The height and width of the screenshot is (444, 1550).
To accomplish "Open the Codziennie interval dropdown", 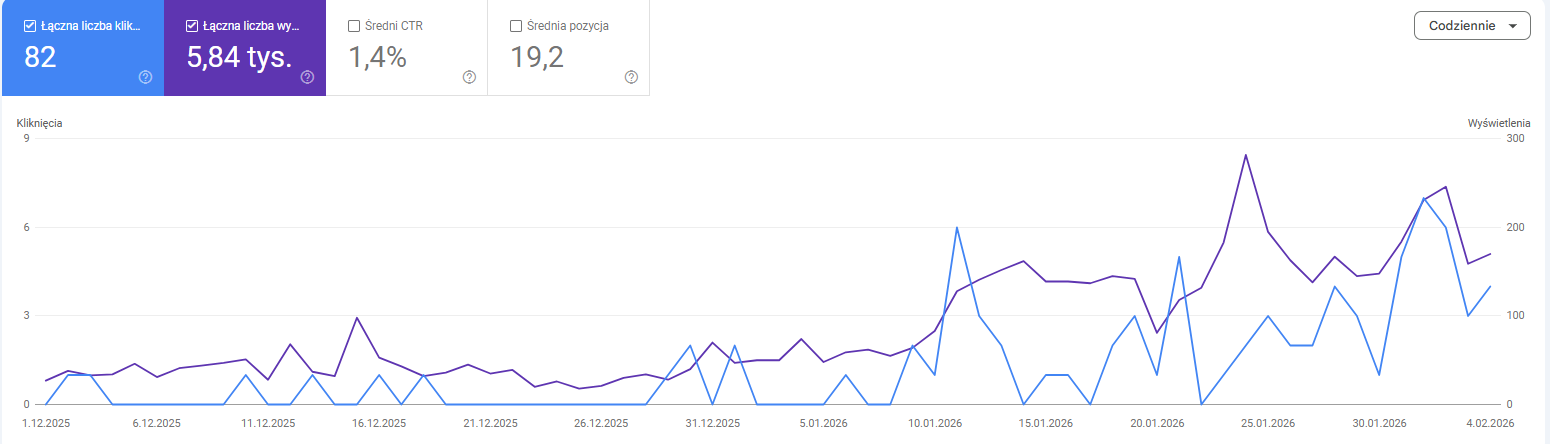I will pos(1472,26).
